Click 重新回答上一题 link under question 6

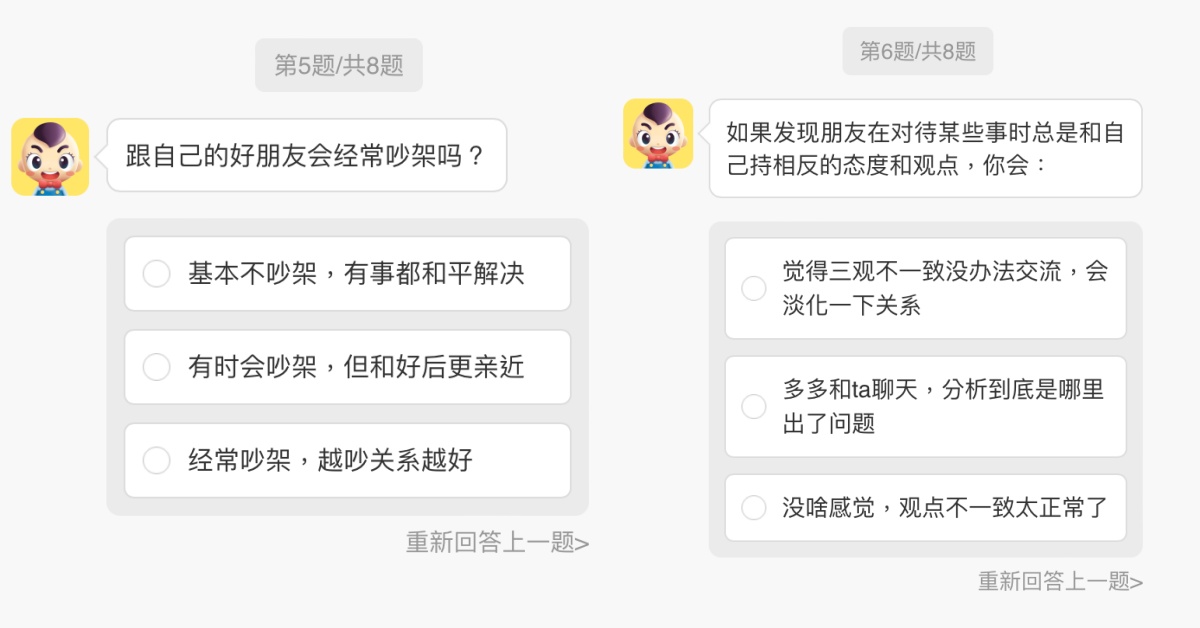[x=1060, y=581]
